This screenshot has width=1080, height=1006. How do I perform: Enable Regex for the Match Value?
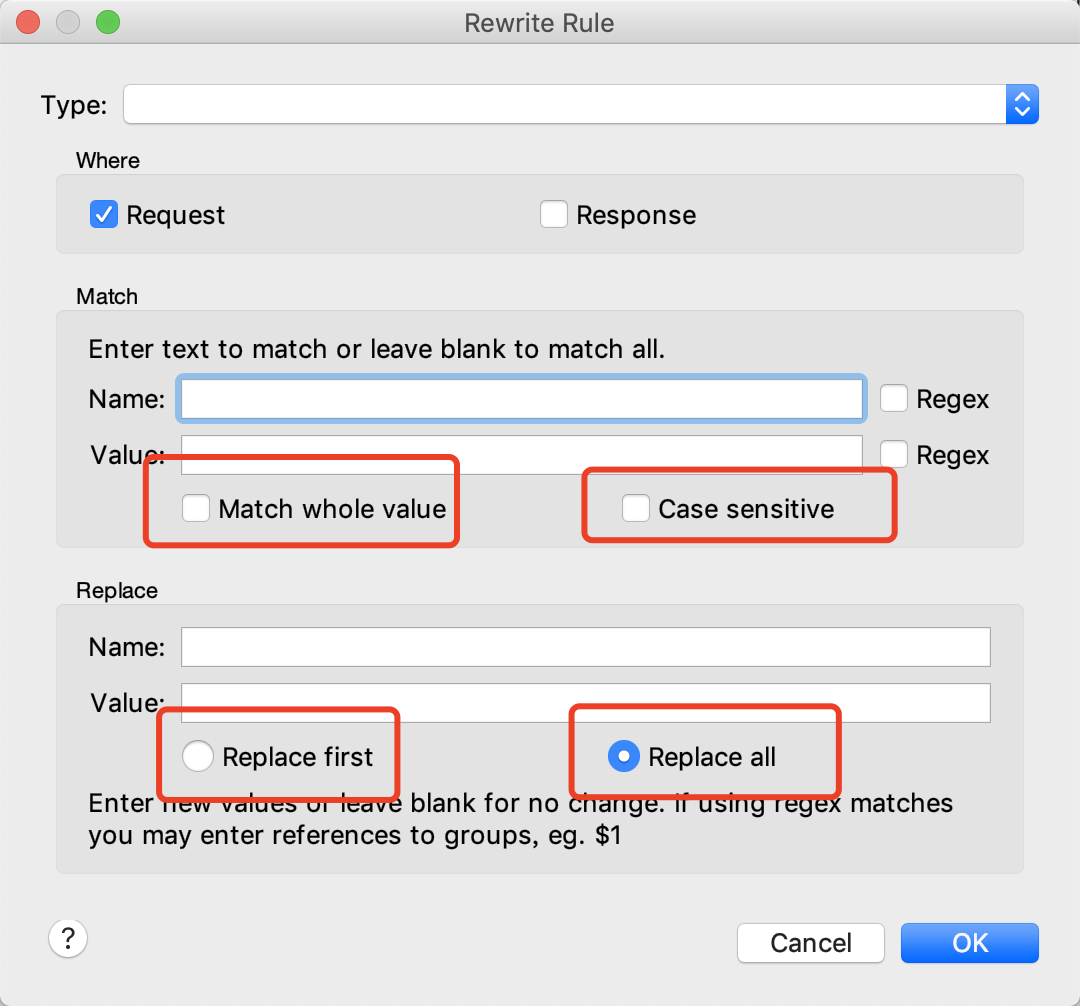click(x=894, y=455)
